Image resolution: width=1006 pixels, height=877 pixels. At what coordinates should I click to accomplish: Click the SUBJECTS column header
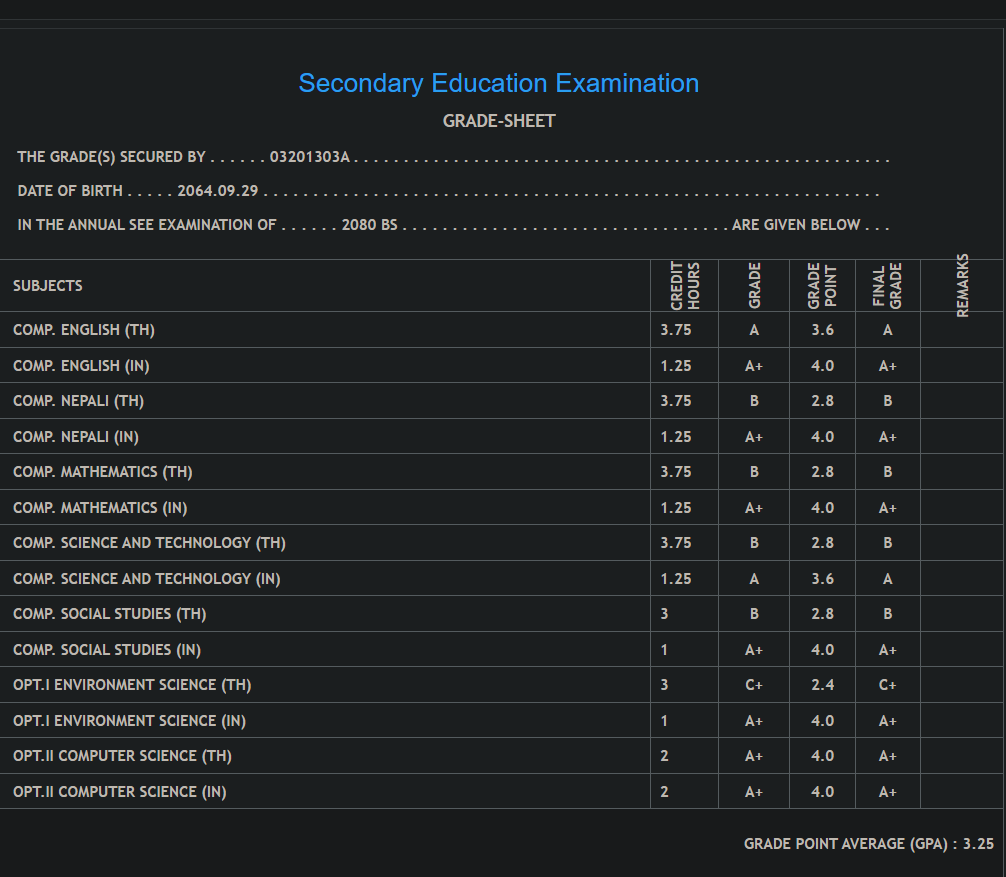pos(48,286)
